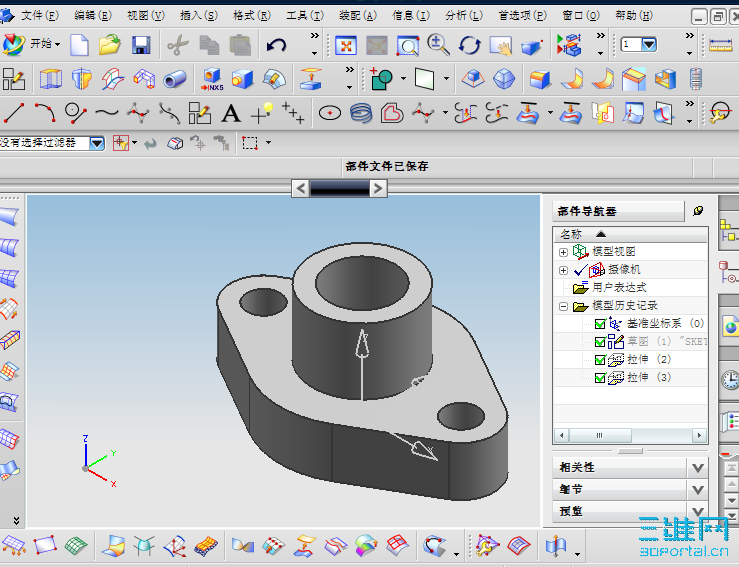Viewport: 739px width, 567px height.
Task: Open the 装配(A) menu
Action: tap(358, 16)
